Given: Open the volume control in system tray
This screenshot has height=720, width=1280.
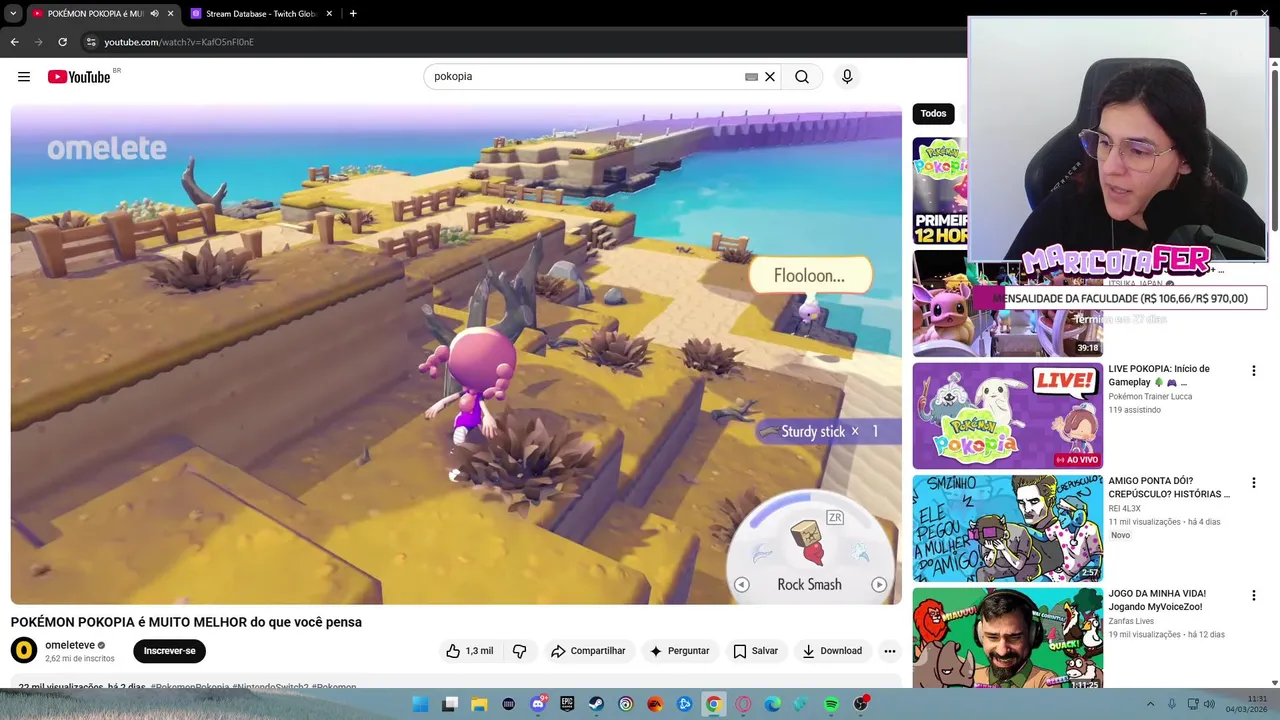Looking at the screenshot, I should click(1211, 704).
